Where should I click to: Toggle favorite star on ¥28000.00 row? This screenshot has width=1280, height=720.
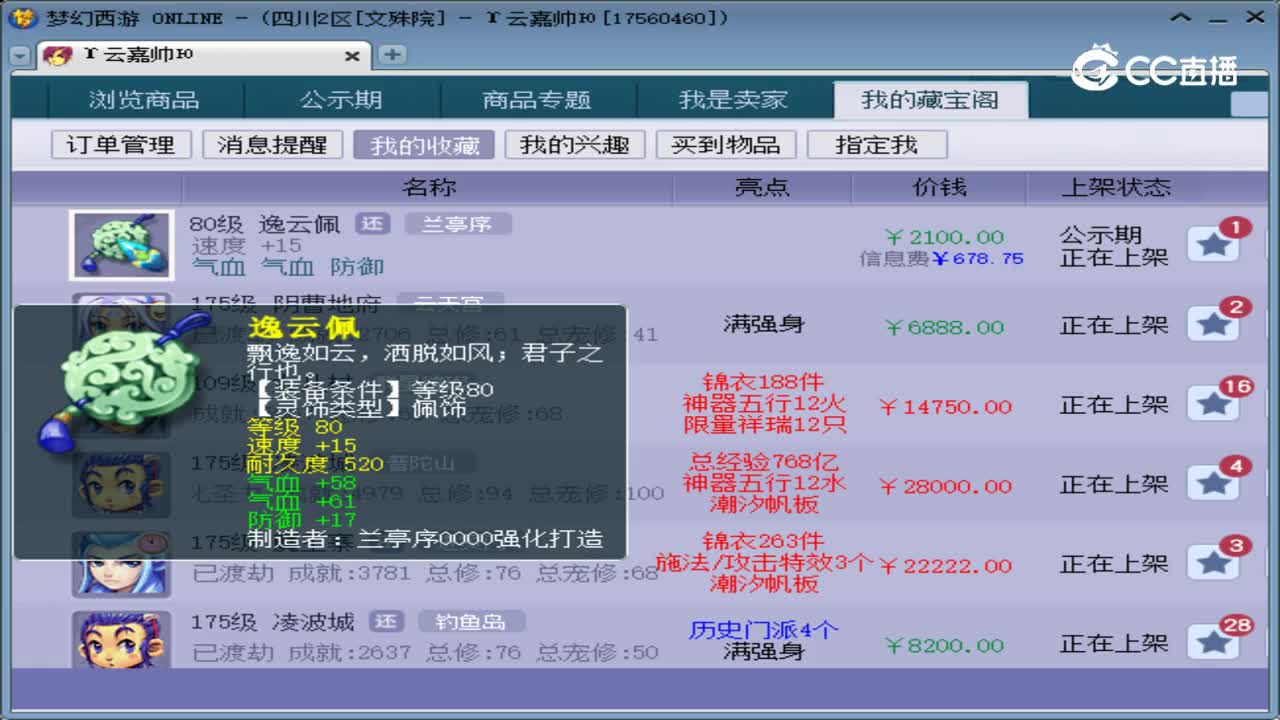click(1213, 484)
